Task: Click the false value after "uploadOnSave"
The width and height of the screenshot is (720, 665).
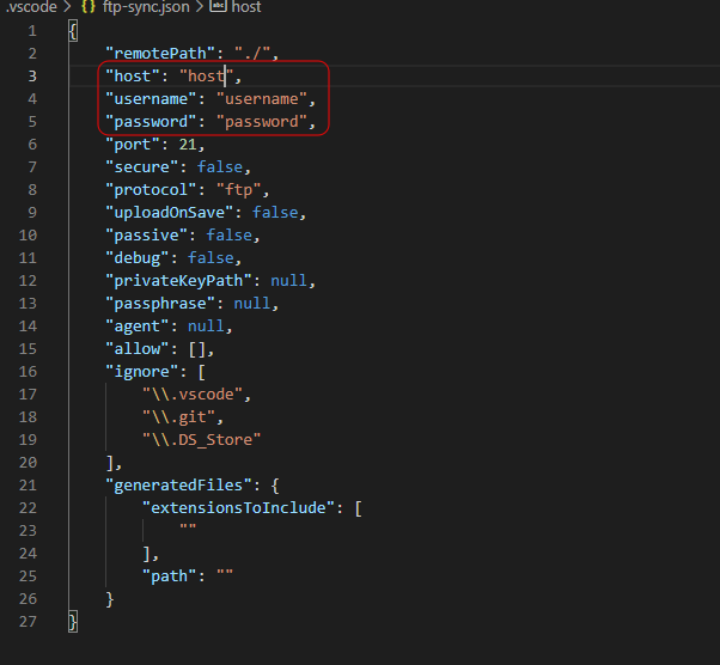Action: point(276,212)
